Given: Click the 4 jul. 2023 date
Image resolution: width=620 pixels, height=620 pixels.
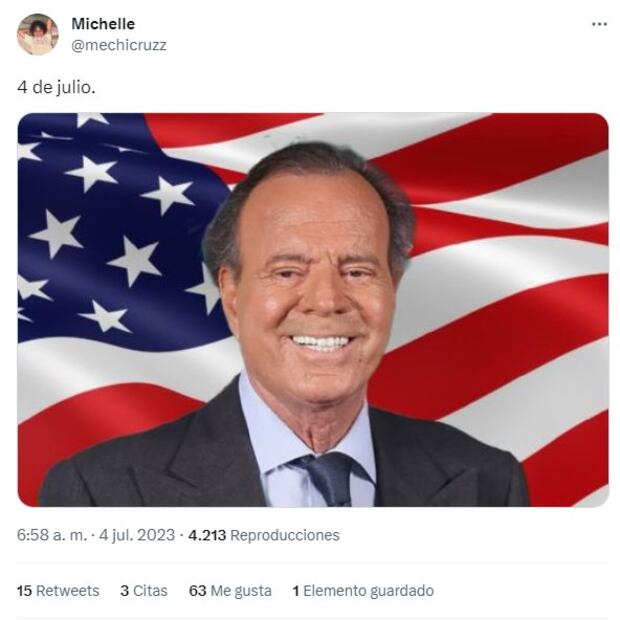Looking at the screenshot, I should (137, 535).
